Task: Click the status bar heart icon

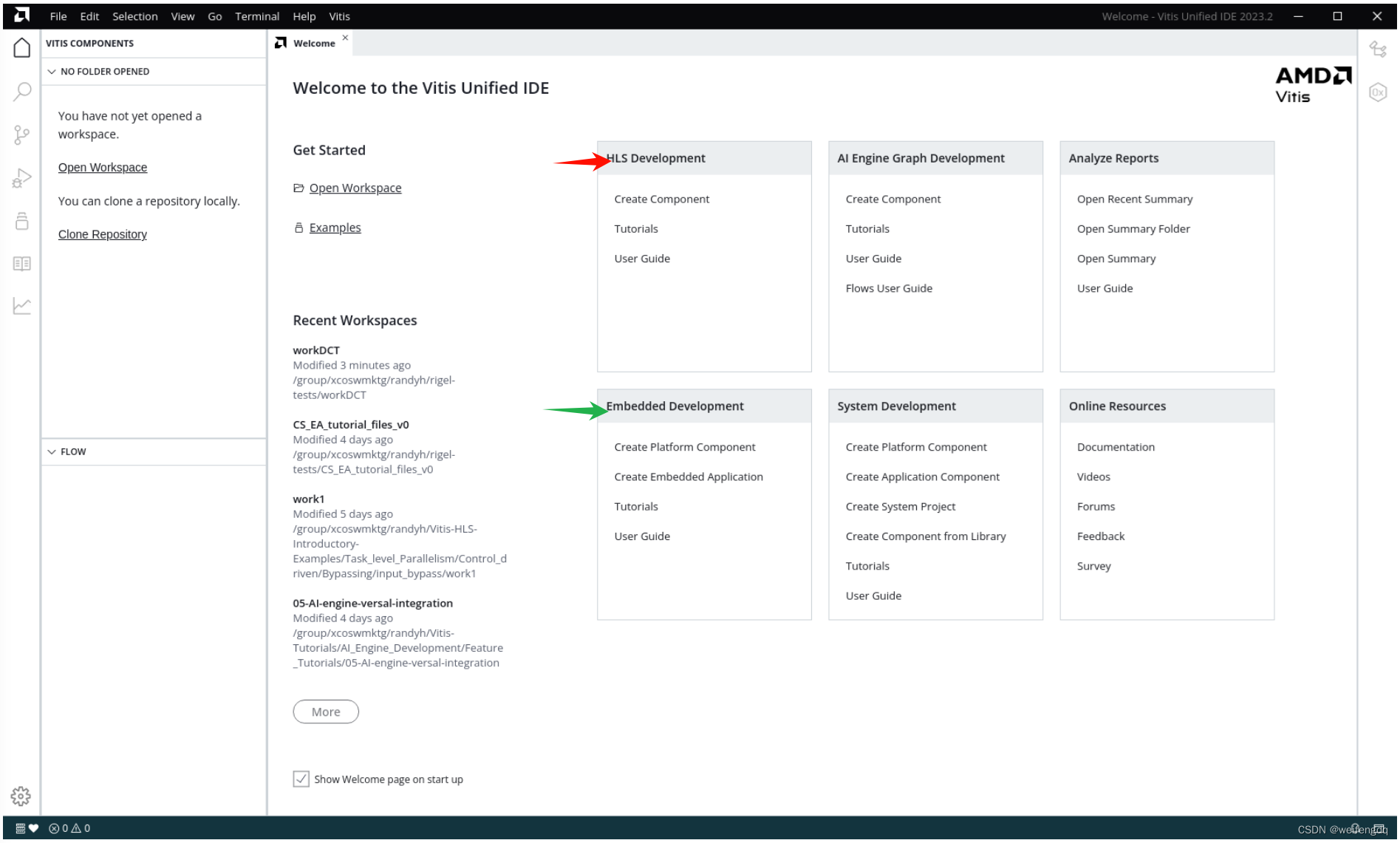Action: (33, 828)
